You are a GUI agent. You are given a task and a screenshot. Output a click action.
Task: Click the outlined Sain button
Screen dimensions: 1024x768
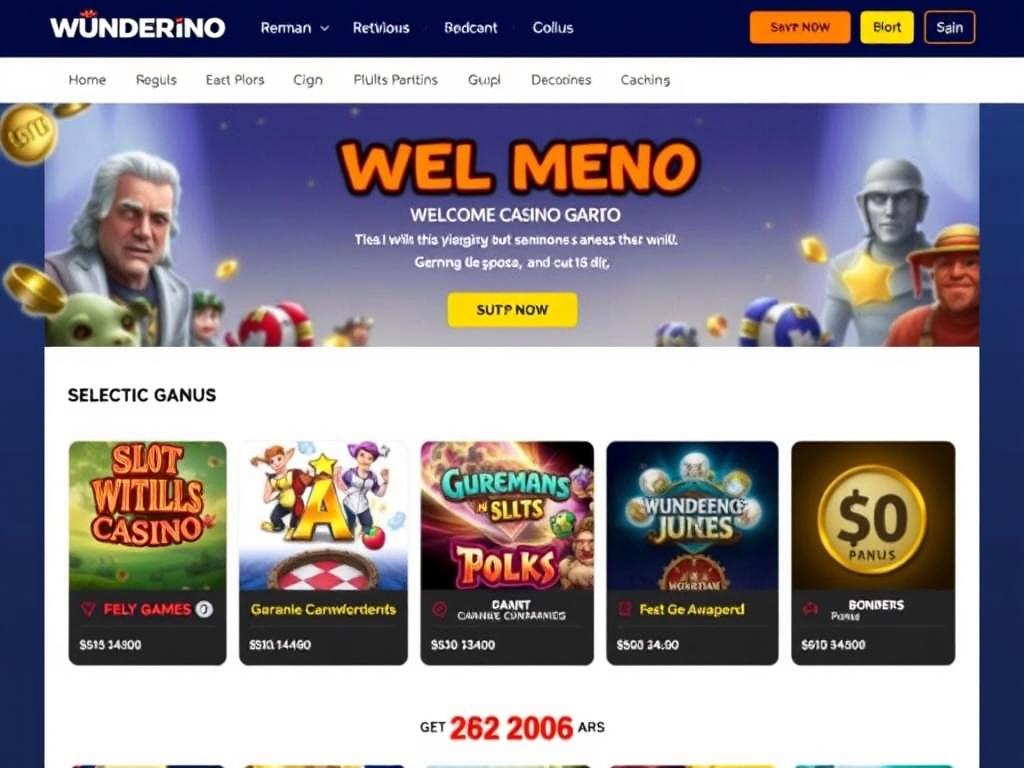[x=950, y=27]
